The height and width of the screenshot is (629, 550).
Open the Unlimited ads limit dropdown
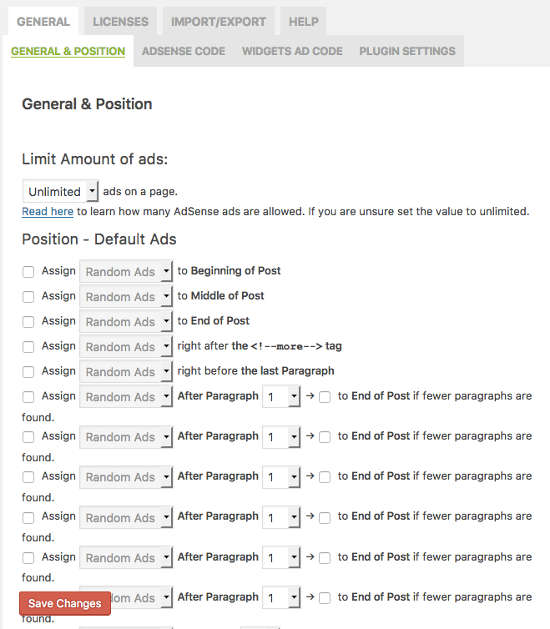pyautogui.click(x=60, y=191)
